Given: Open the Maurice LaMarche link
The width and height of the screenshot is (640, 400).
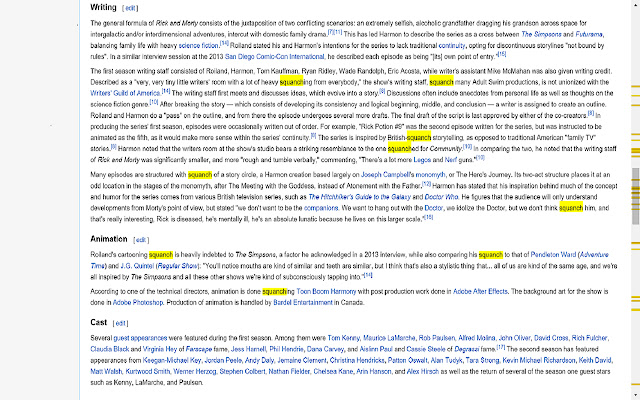Looking at the screenshot, I should click(x=389, y=338).
